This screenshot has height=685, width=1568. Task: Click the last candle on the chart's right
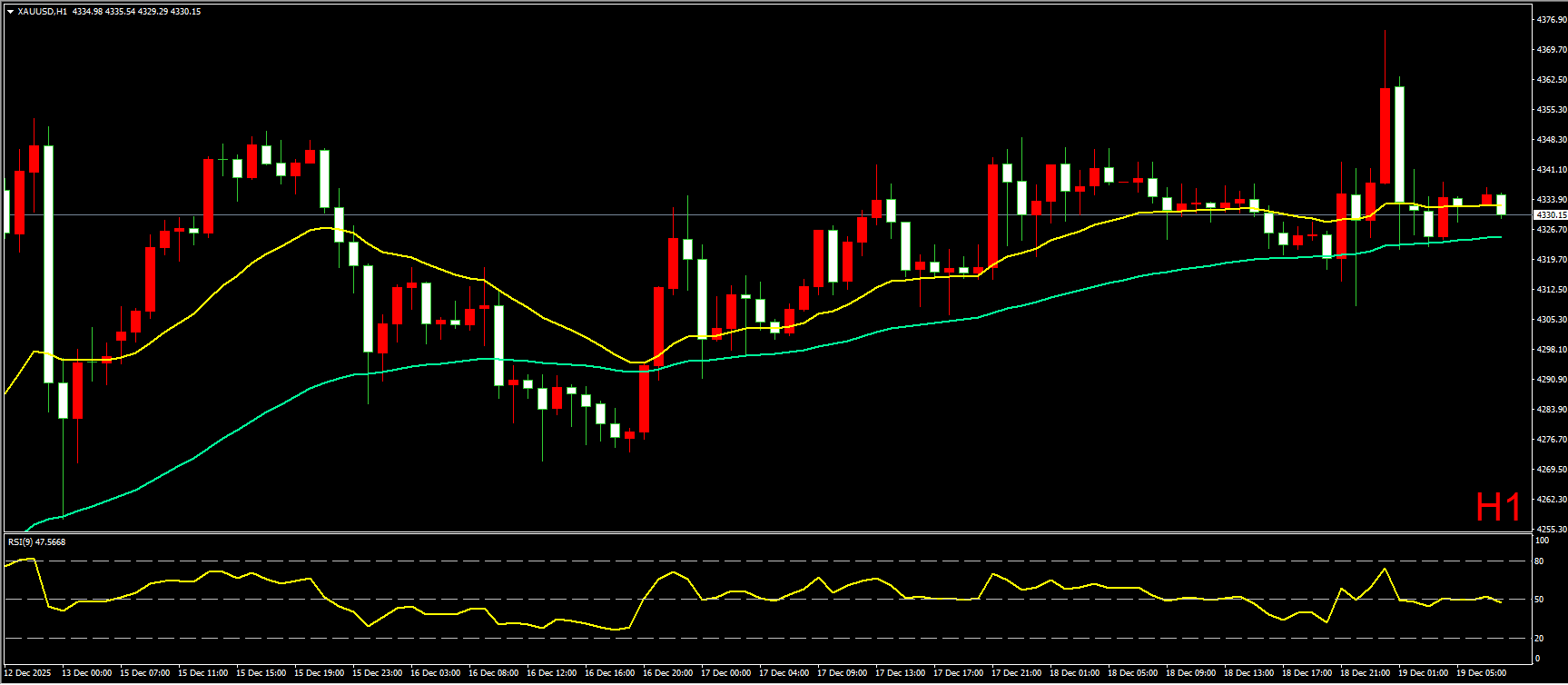click(1502, 204)
